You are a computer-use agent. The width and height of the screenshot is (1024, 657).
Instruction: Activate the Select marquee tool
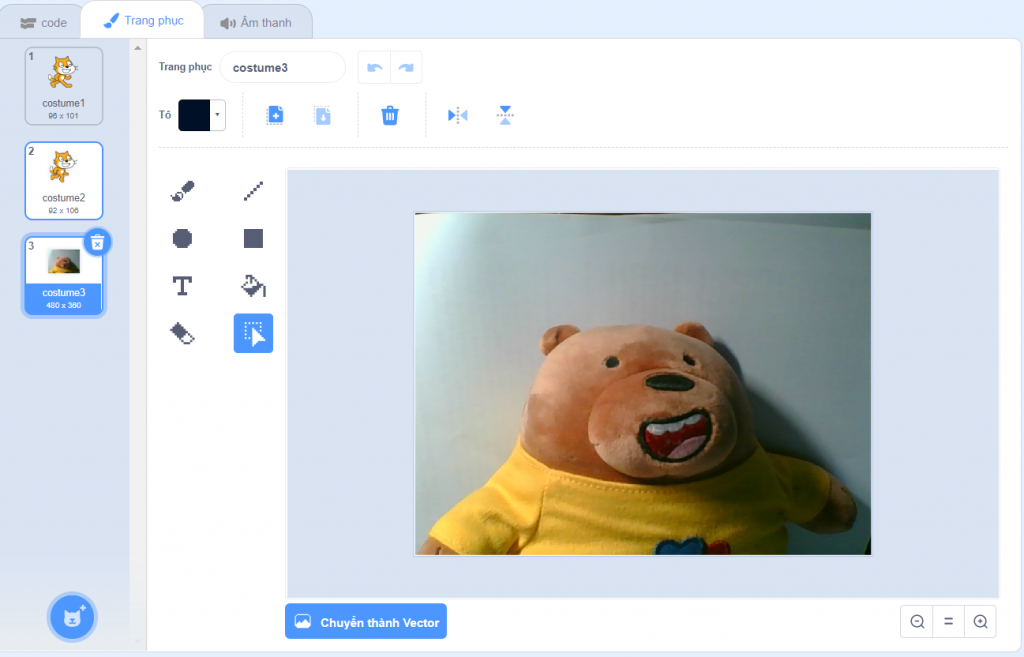pos(253,333)
